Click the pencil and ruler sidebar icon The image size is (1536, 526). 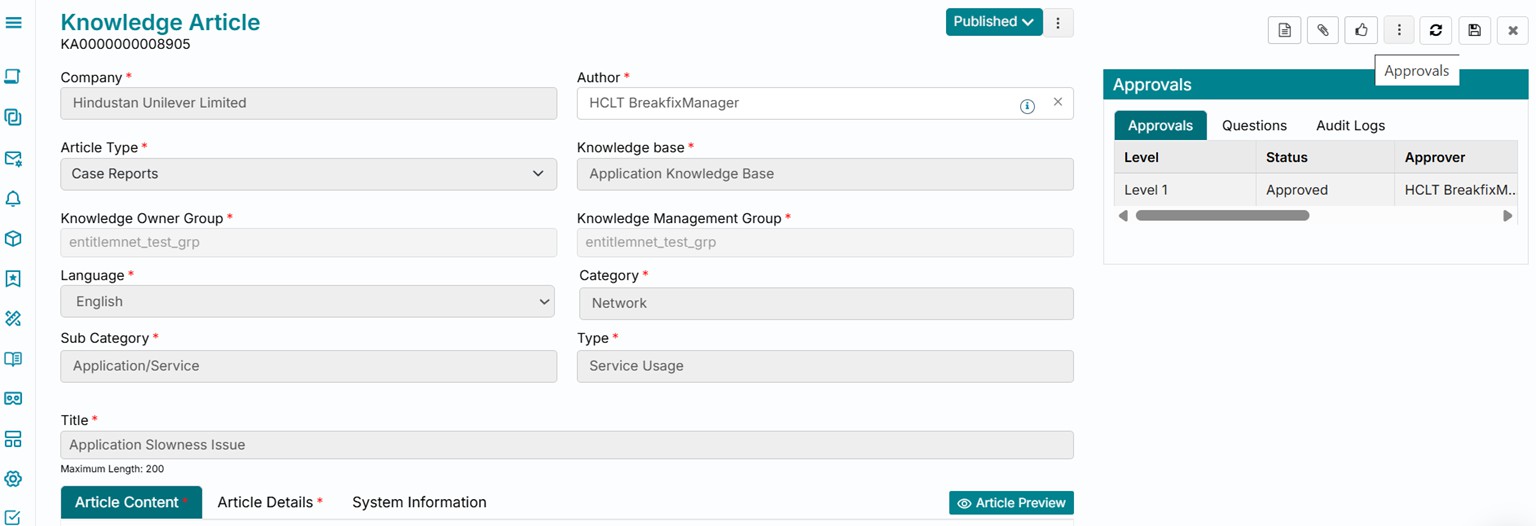tap(13, 318)
